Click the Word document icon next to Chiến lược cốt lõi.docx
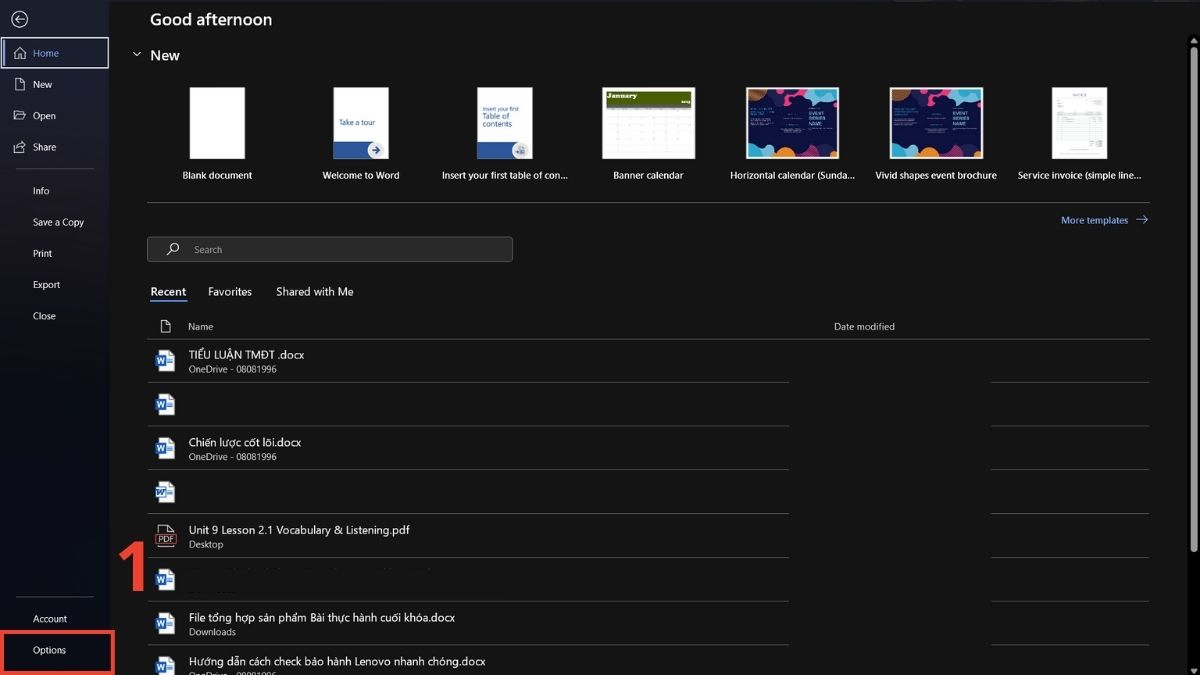The height and width of the screenshot is (675, 1200). 164,448
